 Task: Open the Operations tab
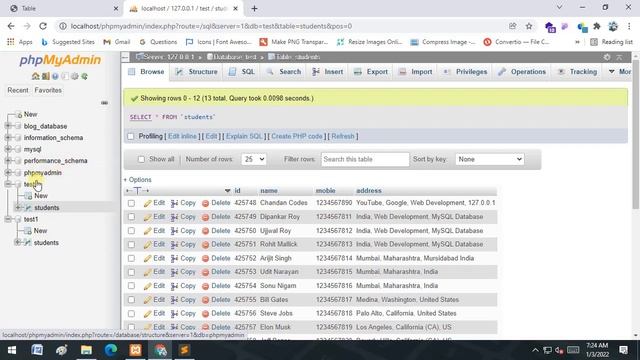click(x=522, y=72)
